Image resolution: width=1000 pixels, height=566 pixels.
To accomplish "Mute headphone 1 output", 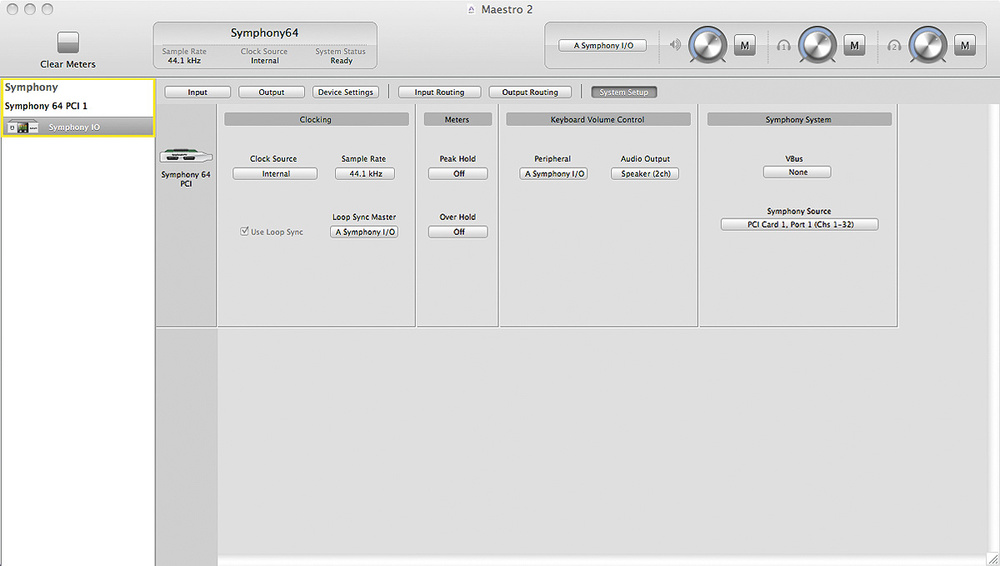I will pos(854,45).
